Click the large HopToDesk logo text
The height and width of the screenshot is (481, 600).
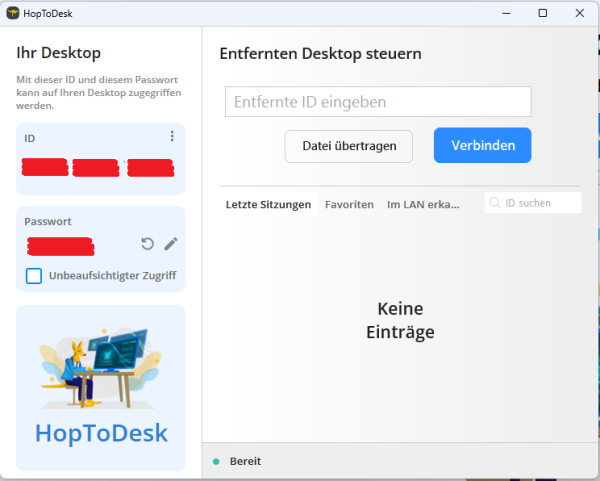point(101,433)
